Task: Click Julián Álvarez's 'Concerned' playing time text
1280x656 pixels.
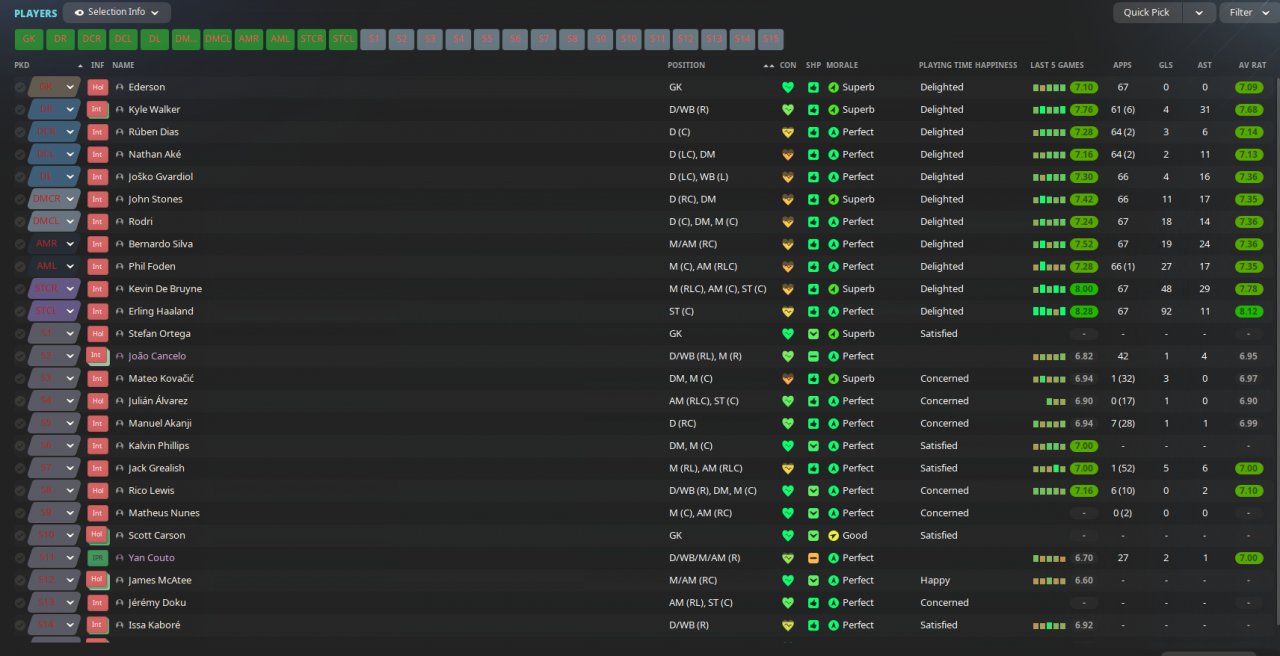Action: pos(944,401)
